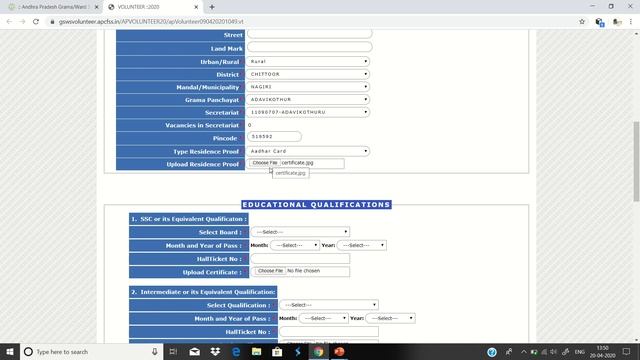This screenshot has width=640, height=360.
Task: Open Intermediate Select Qualification dropdown
Action: 329,305
